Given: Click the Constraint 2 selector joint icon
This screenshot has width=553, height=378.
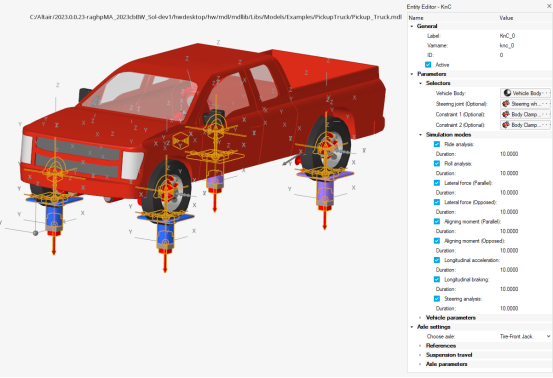Looking at the screenshot, I should pos(506,125).
